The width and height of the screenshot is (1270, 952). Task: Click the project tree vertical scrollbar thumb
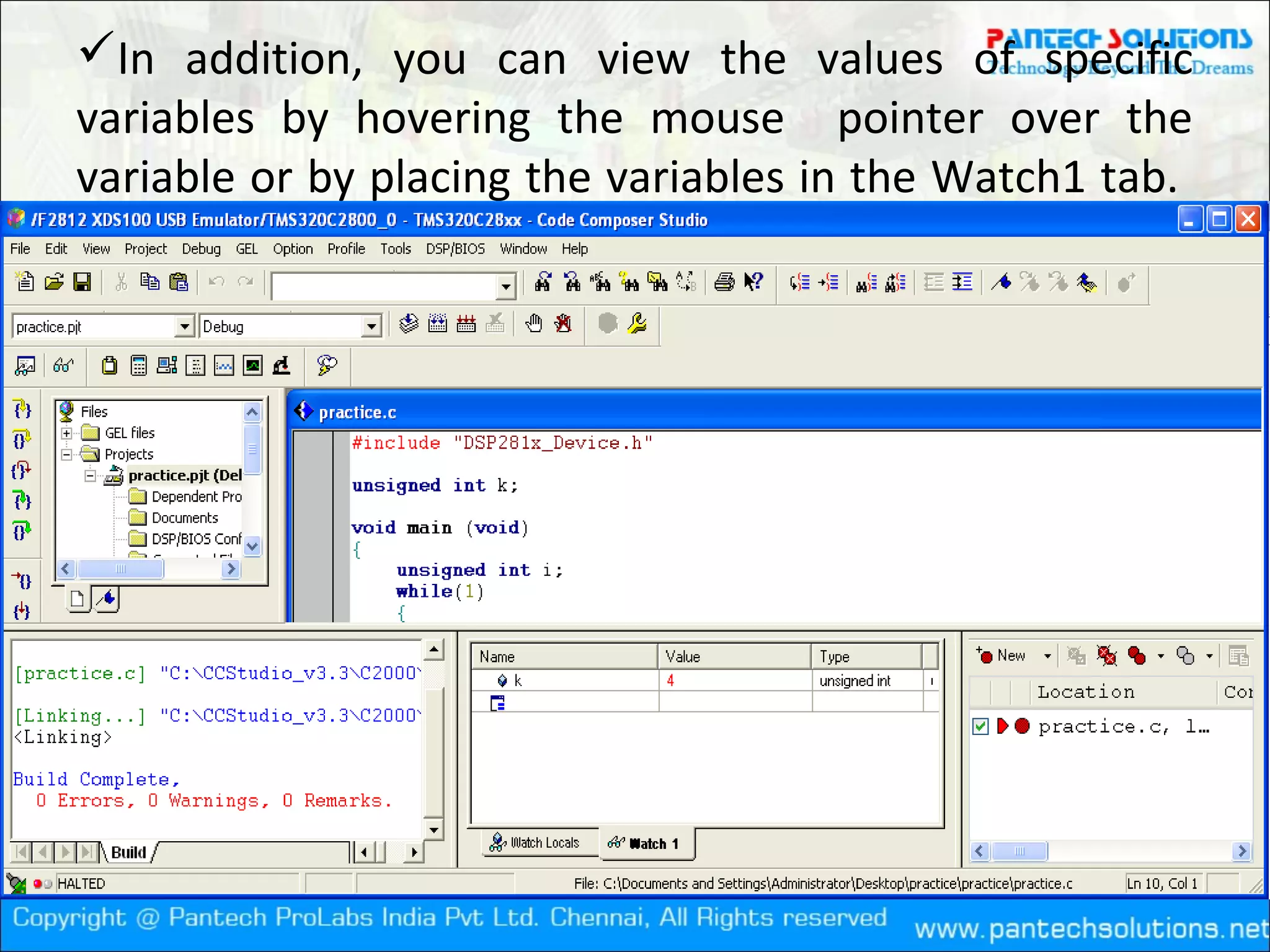[252, 448]
